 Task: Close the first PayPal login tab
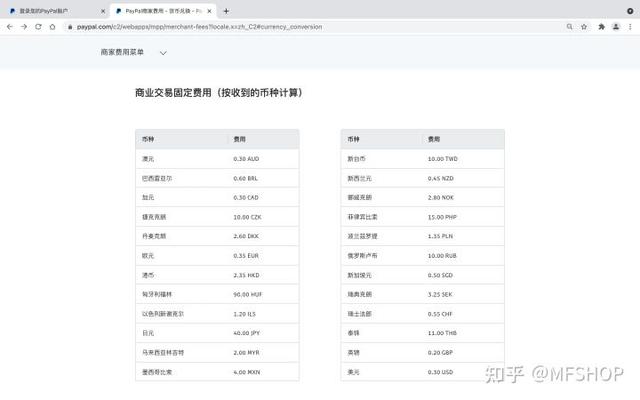click(103, 11)
